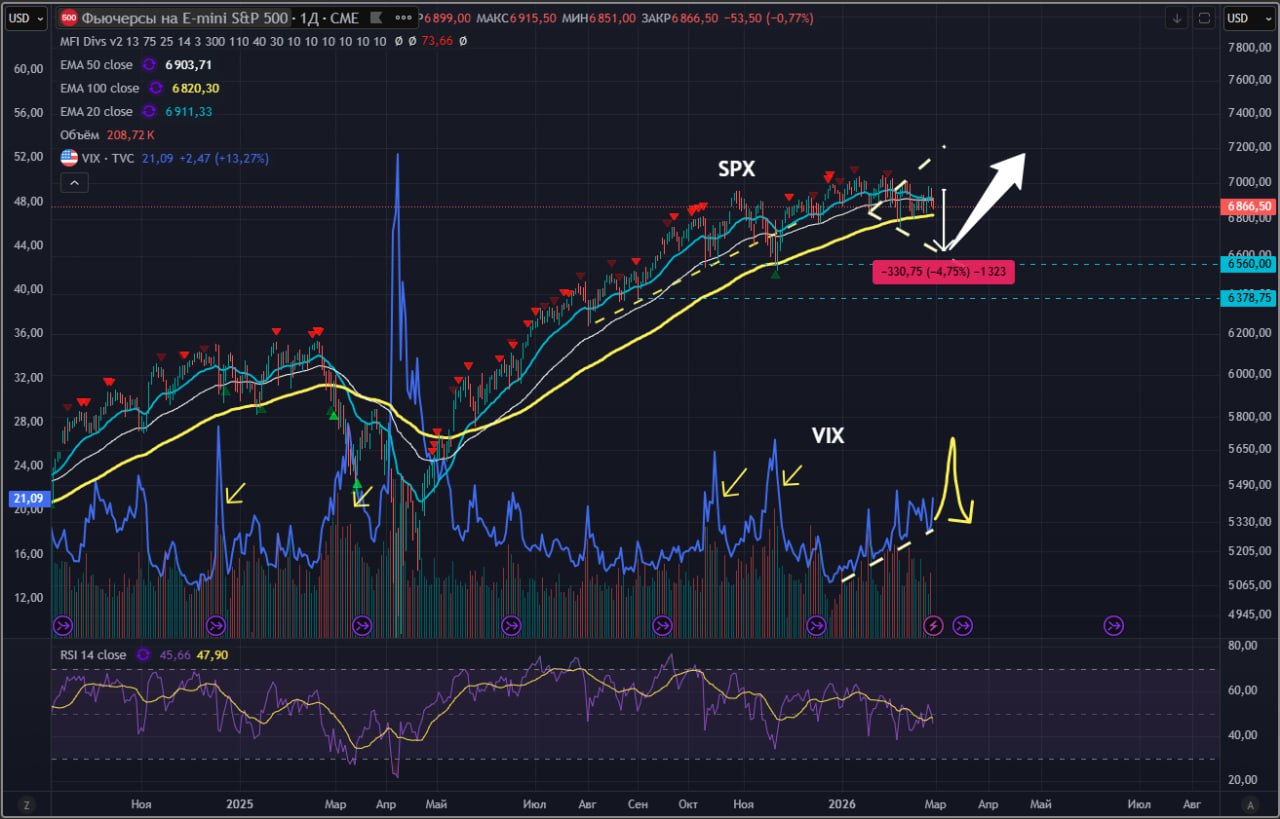Viewport: 1280px width, 819px height.
Task: Open the USD dropdown at top left
Action: 25,18
